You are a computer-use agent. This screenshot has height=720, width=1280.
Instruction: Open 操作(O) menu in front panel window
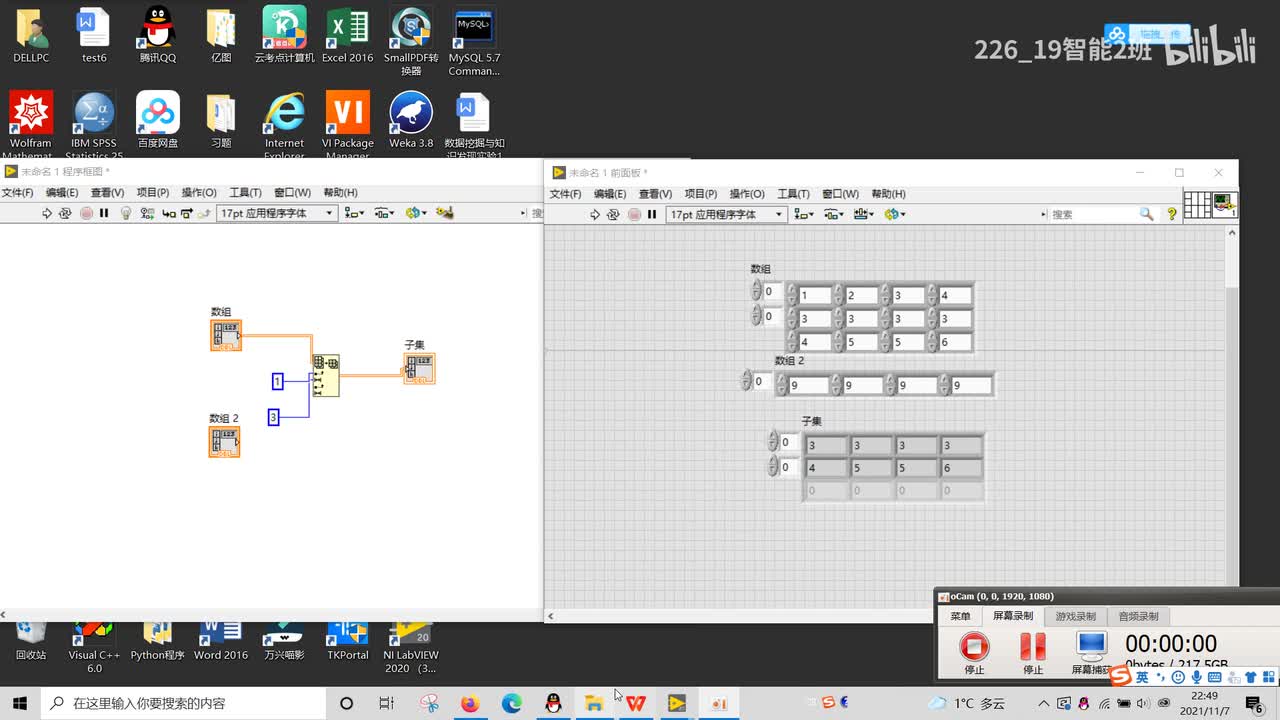[x=747, y=194]
